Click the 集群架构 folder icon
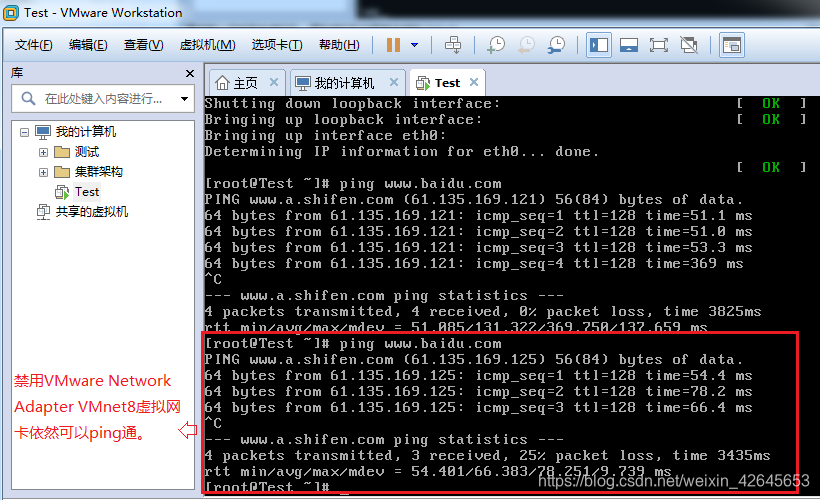 (x=62, y=172)
